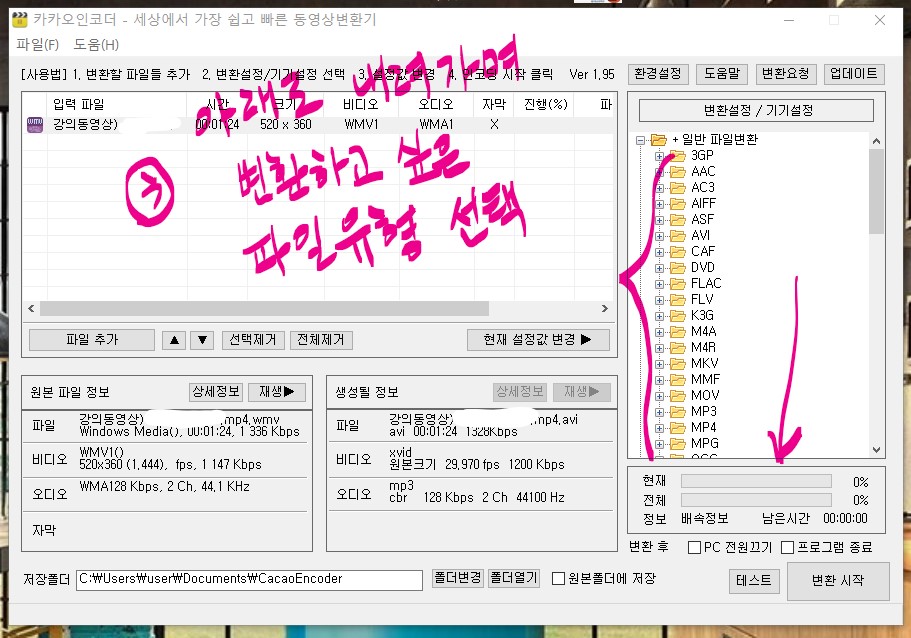Select the AAC folder icon
This screenshot has height=638, width=911.
[677, 171]
